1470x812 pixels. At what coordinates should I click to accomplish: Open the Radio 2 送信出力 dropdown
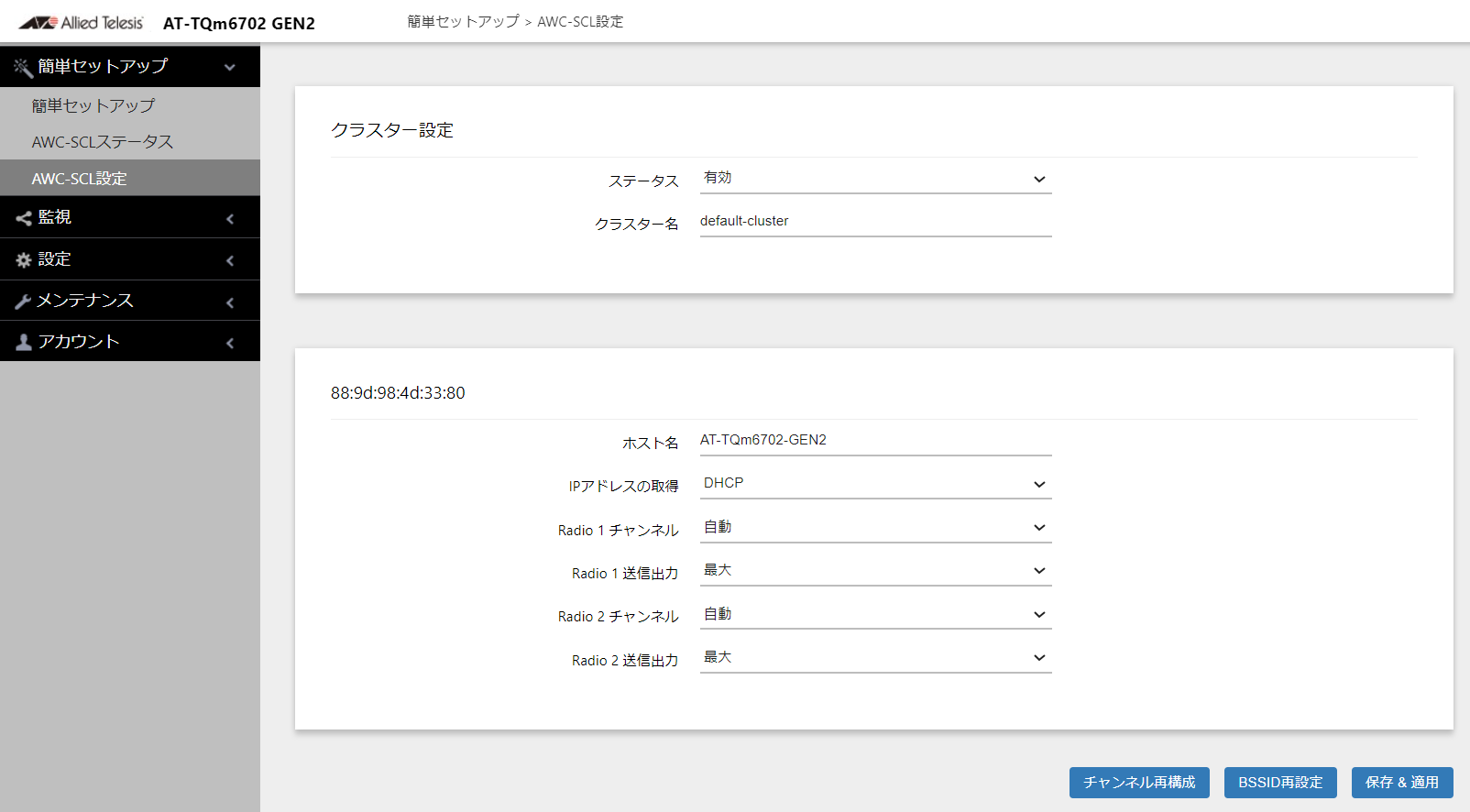point(875,658)
